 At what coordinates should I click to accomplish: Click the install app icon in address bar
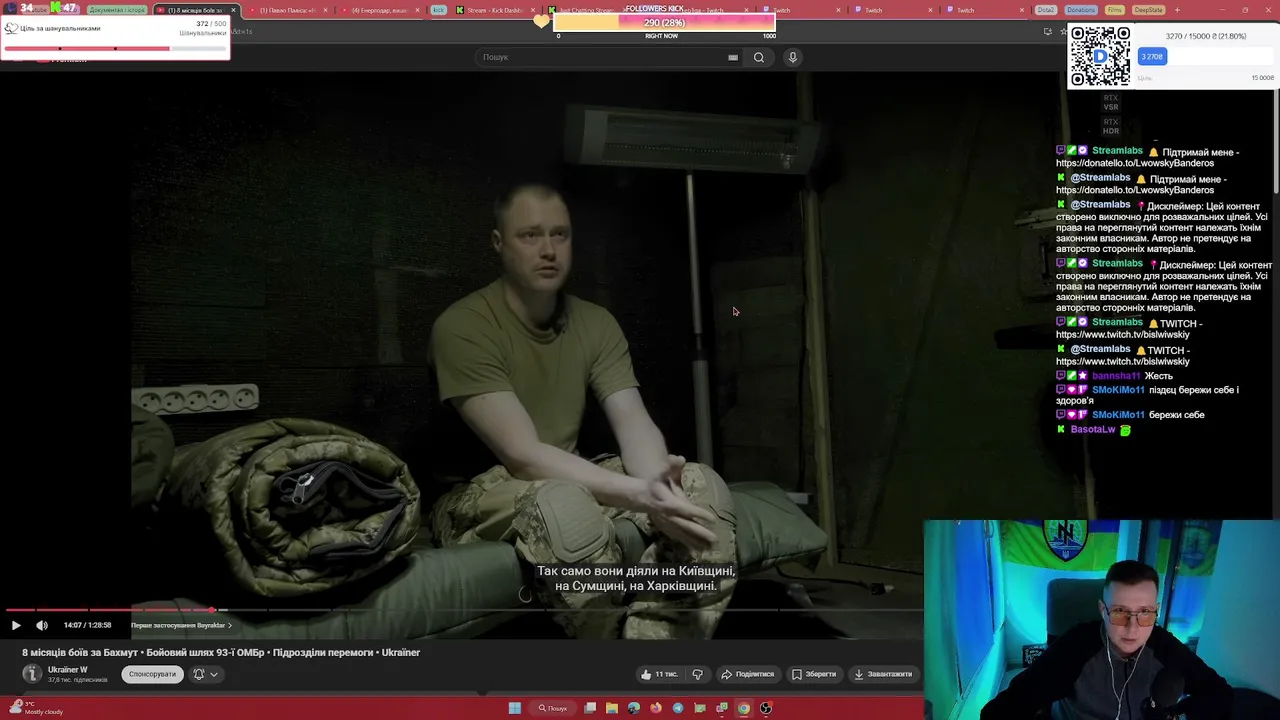pyautogui.click(x=1047, y=32)
